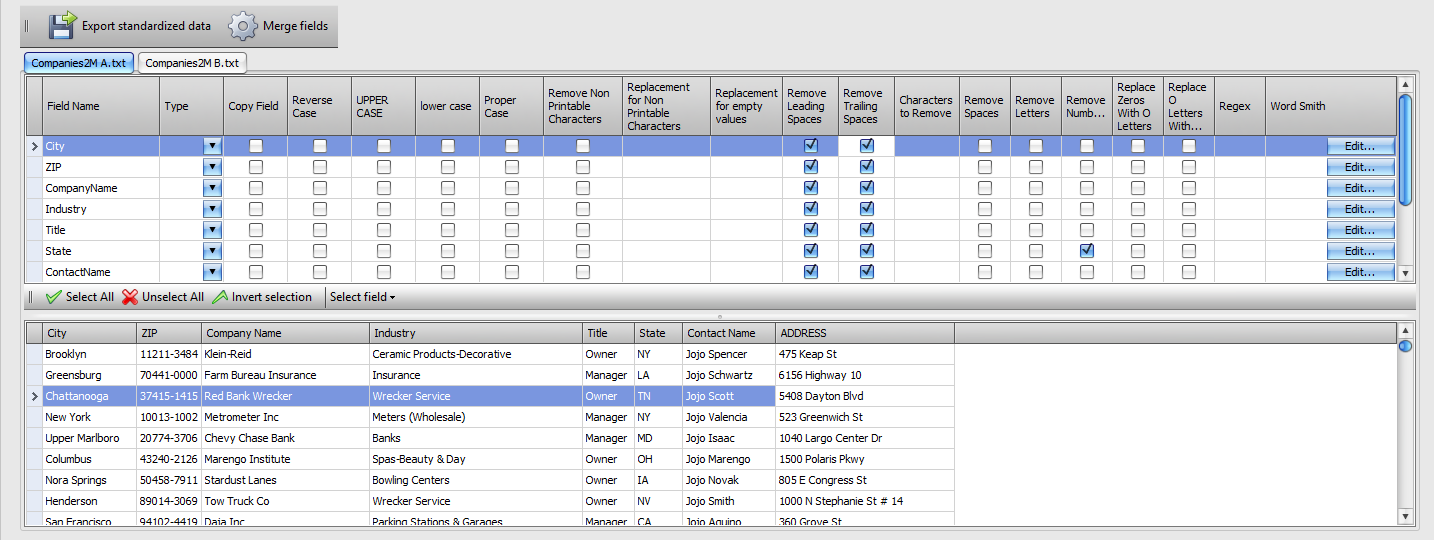Viewport: 1434px width, 540px height.
Task: Click the field grid vertical scrollbar thumb
Action: coord(1405,150)
